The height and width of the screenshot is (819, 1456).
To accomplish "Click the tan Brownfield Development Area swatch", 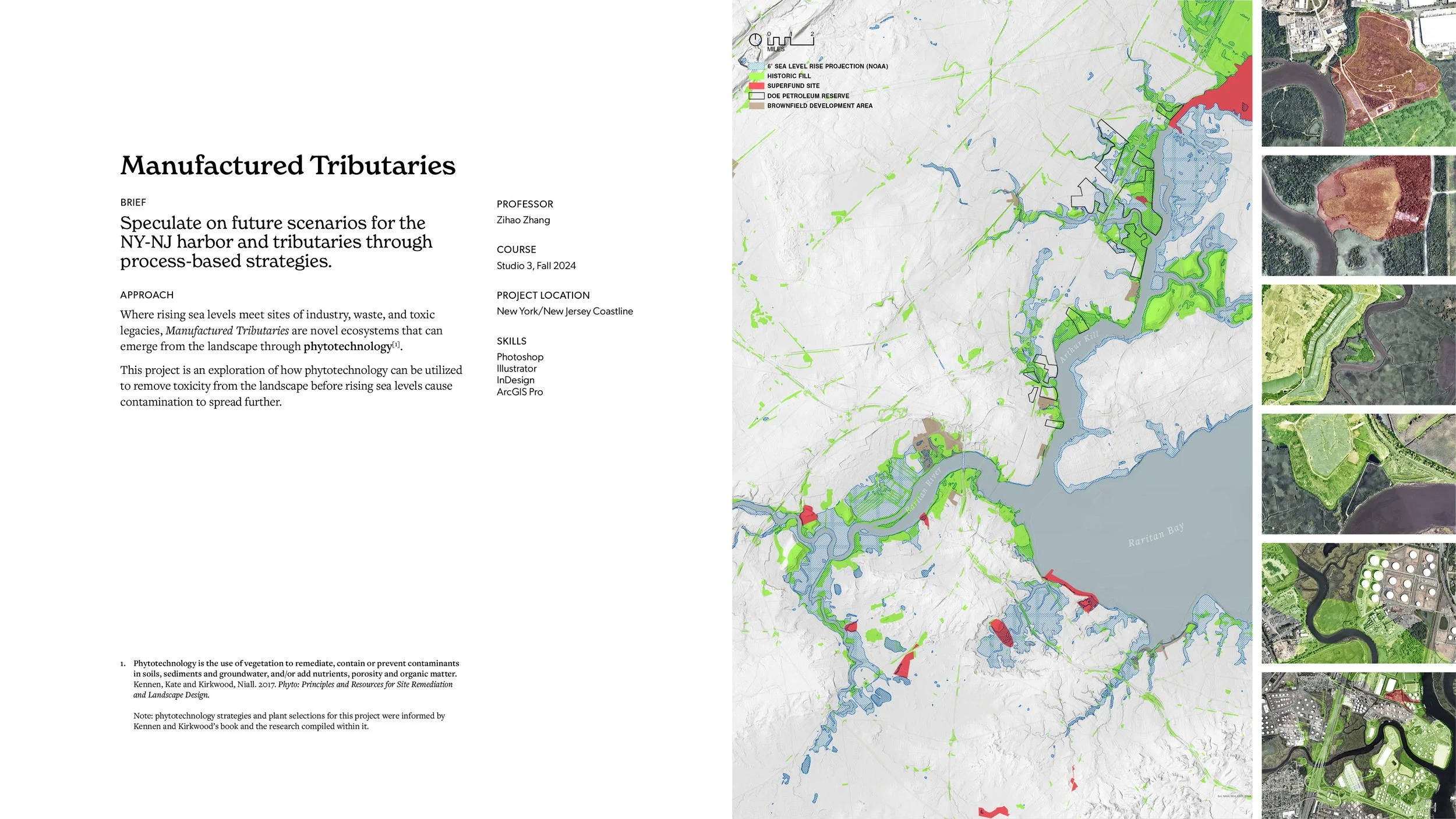I will (756, 105).
